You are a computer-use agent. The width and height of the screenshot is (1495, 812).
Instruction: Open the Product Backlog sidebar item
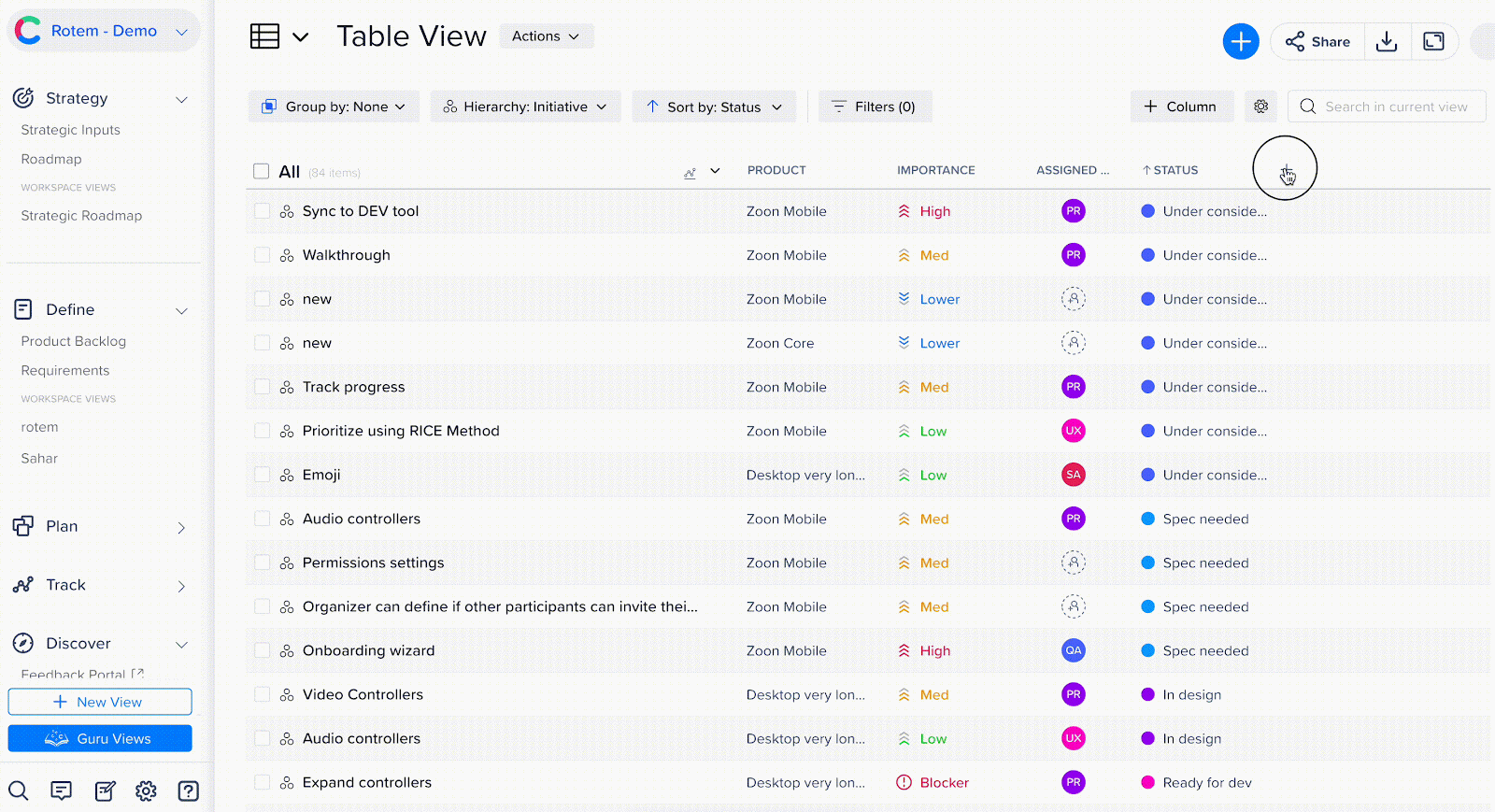point(74,341)
